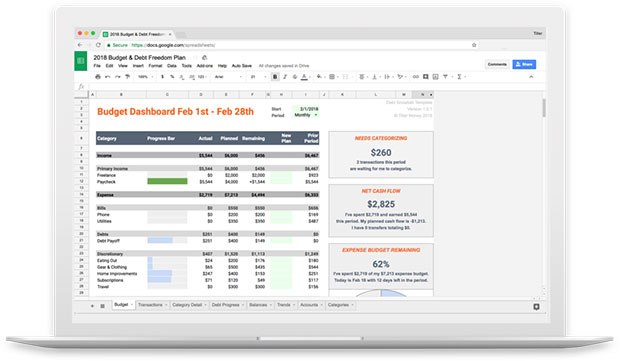The width and height of the screenshot is (620, 361).
Task: Toggle strikethrough formatting button
Action: tap(295, 77)
